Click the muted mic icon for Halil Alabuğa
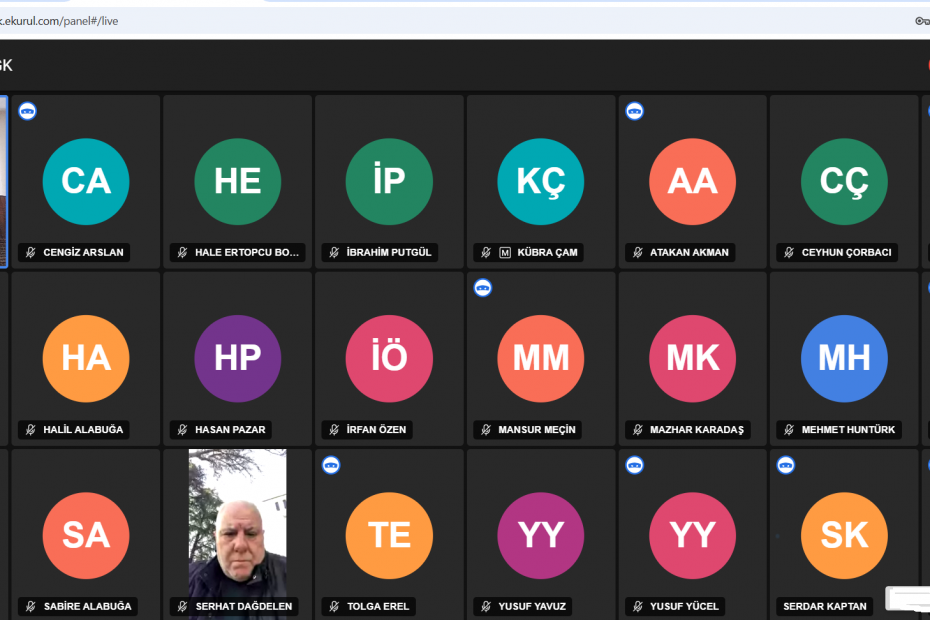This screenshot has width=930, height=620. point(31,430)
